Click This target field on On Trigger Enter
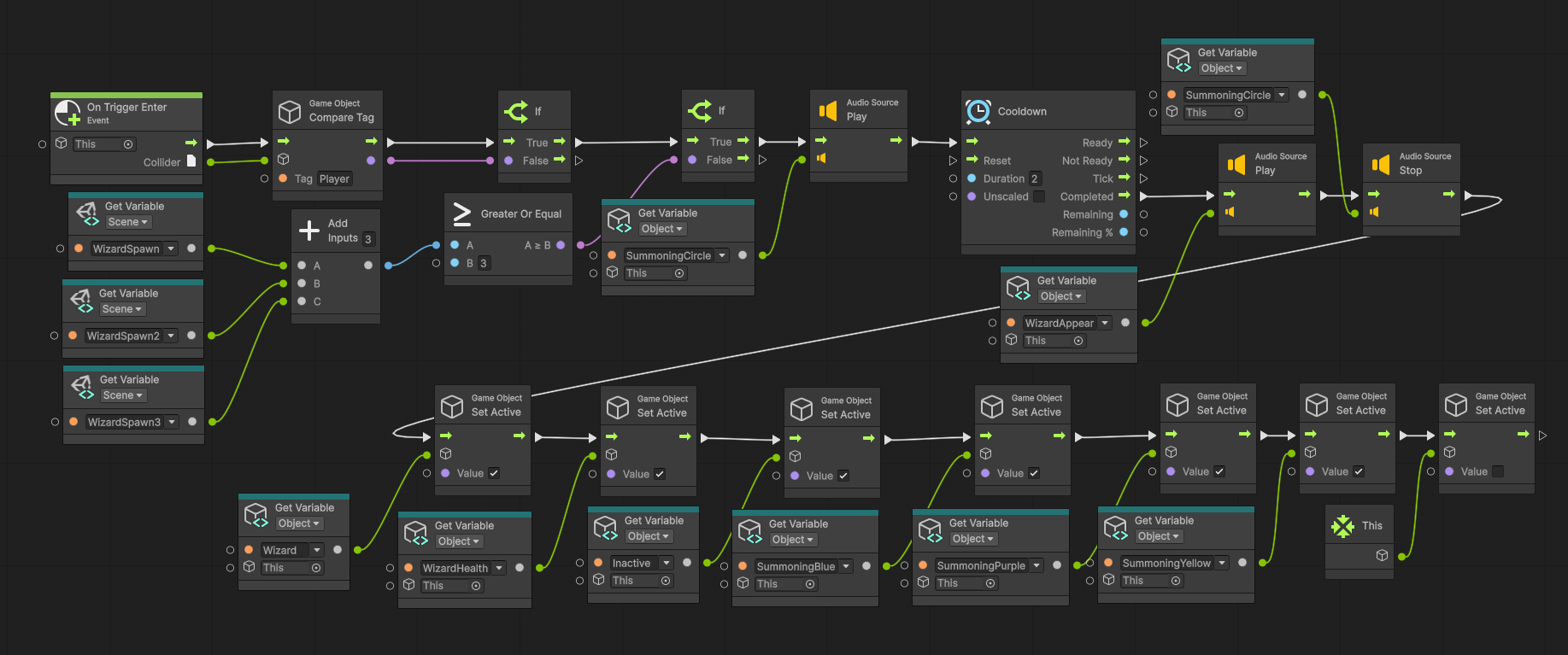The width and height of the screenshot is (1568, 655). pos(105,144)
